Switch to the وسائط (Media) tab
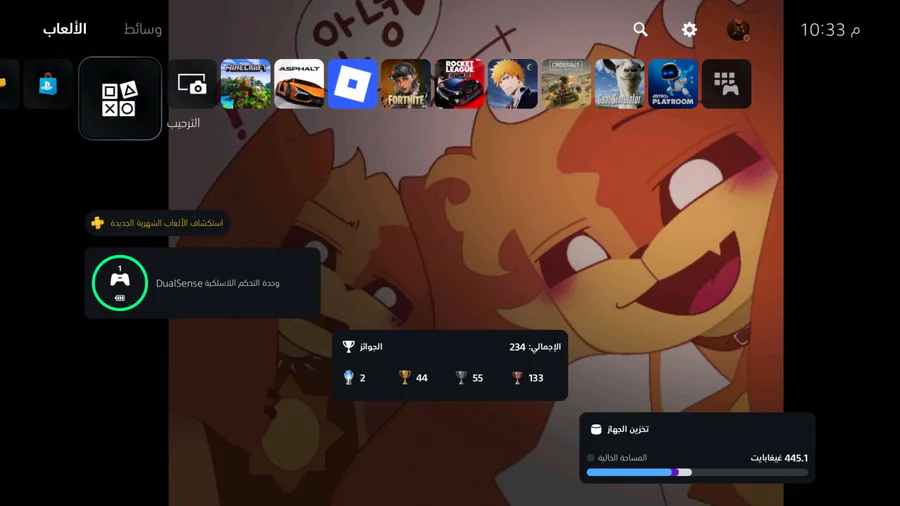Image resolution: width=900 pixels, height=506 pixels. pyautogui.click(x=143, y=29)
